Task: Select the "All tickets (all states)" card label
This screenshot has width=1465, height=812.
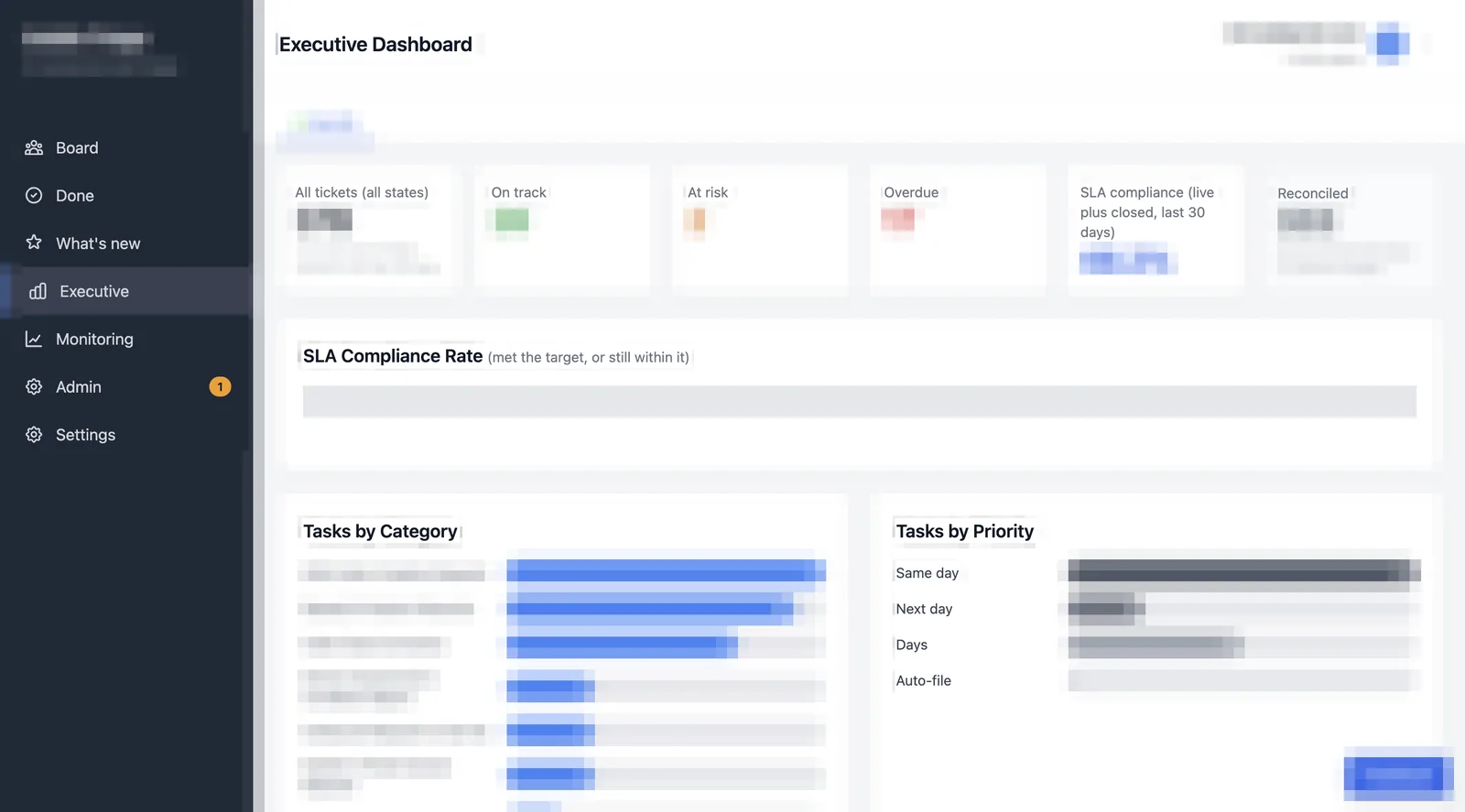Action: 362,193
